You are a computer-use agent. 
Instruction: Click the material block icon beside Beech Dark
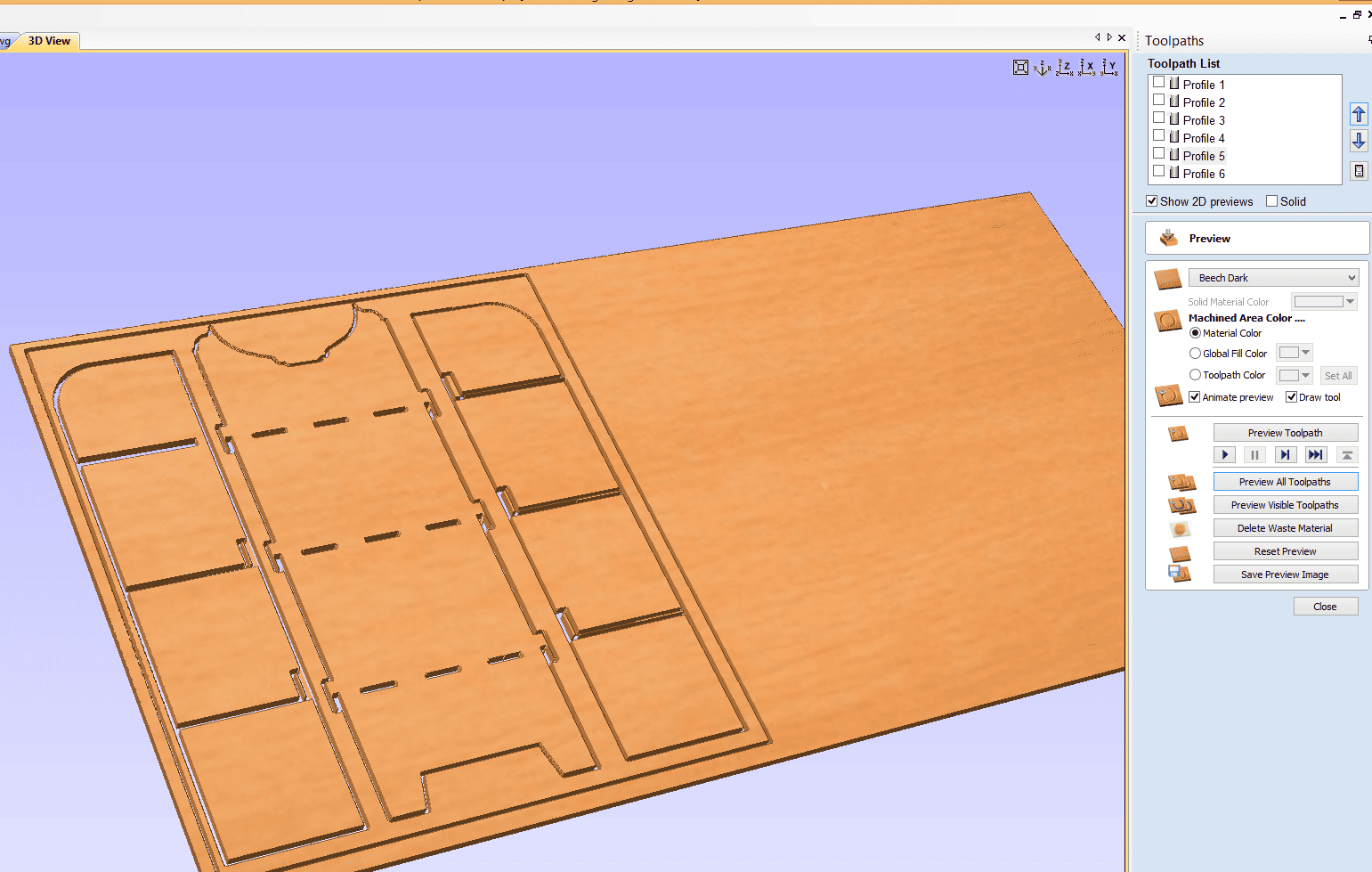tap(1167, 279)
